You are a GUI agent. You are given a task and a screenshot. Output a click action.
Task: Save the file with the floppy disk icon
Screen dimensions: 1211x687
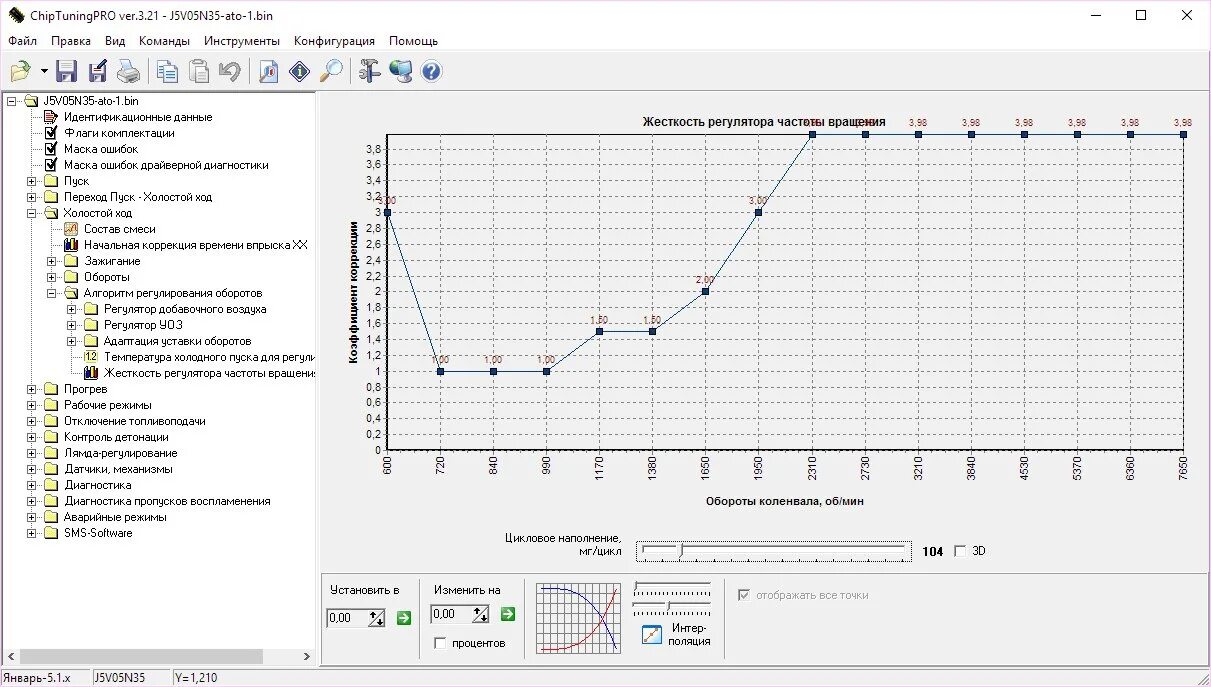(x=67, y=71)
